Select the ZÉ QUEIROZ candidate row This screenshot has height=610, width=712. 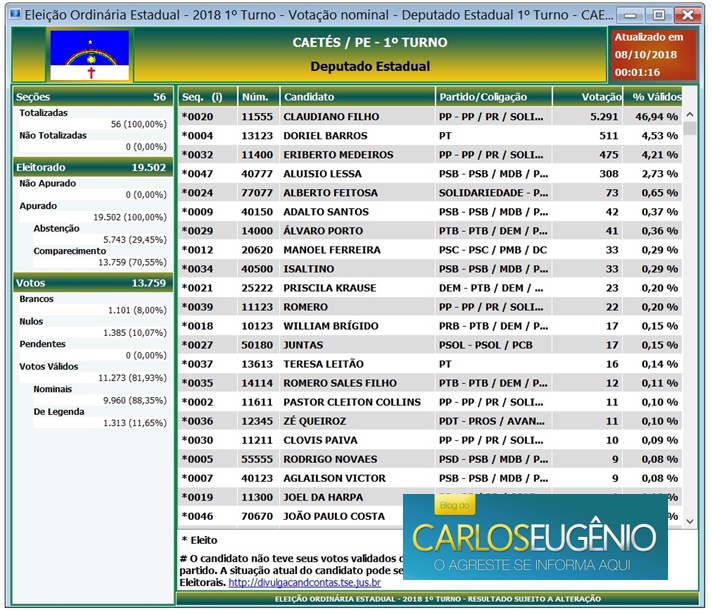tap(430, 422)
